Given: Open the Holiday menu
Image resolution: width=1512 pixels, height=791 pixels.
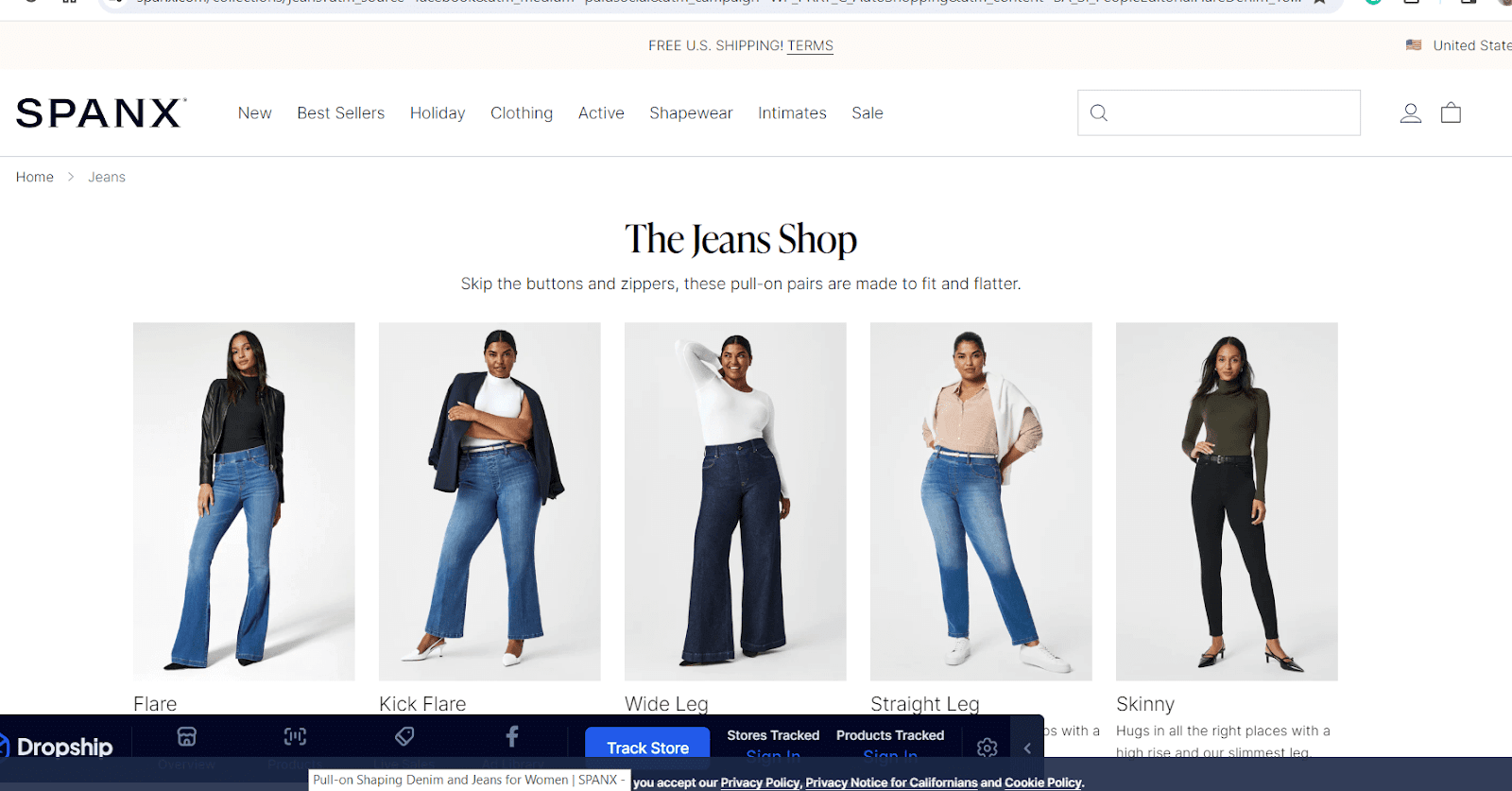Looking at the screenshot, I should pos(438,113).
